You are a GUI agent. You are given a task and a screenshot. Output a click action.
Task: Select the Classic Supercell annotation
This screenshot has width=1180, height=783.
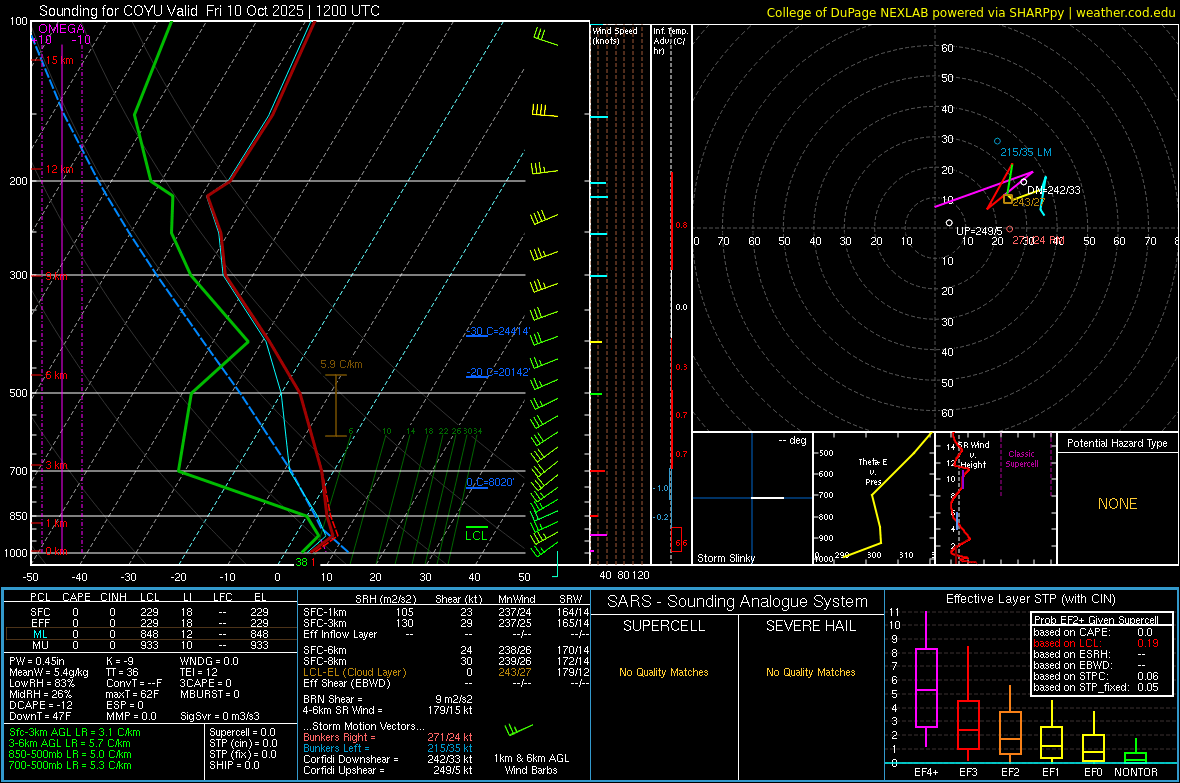click(x=1022, y=459)
